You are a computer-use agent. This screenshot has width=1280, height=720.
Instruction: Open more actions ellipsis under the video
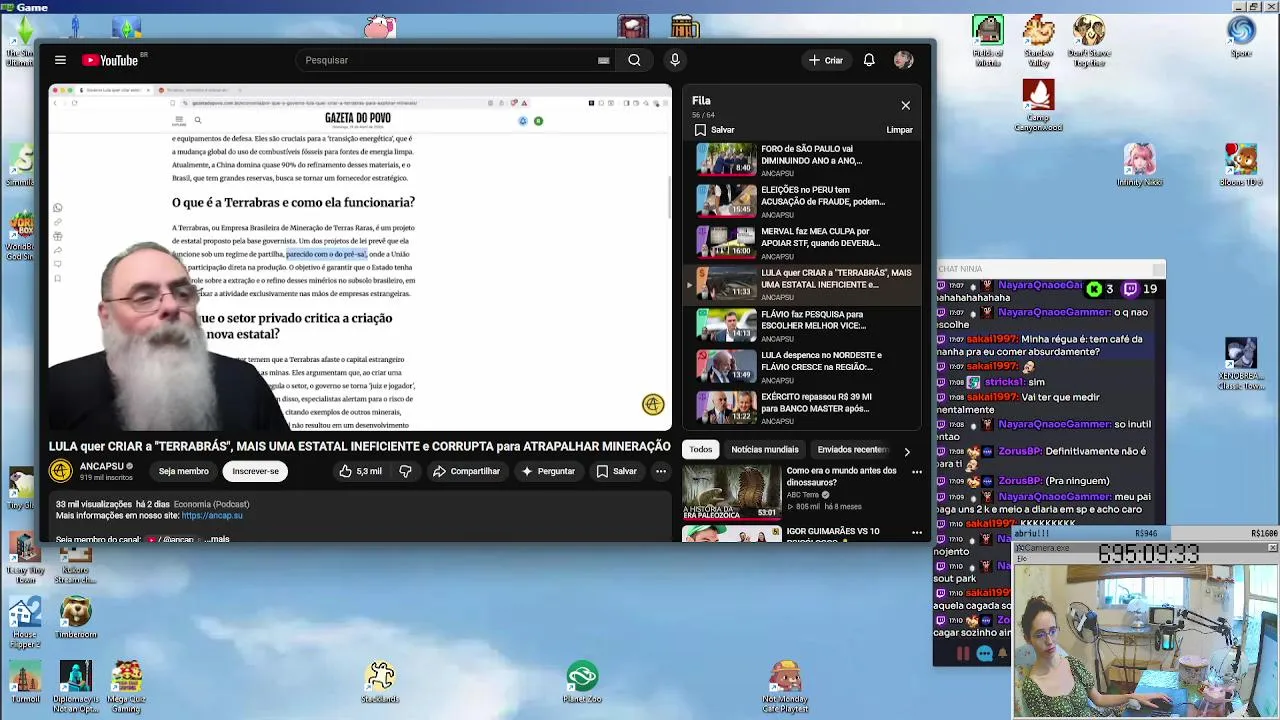click(x=661, y=471)
